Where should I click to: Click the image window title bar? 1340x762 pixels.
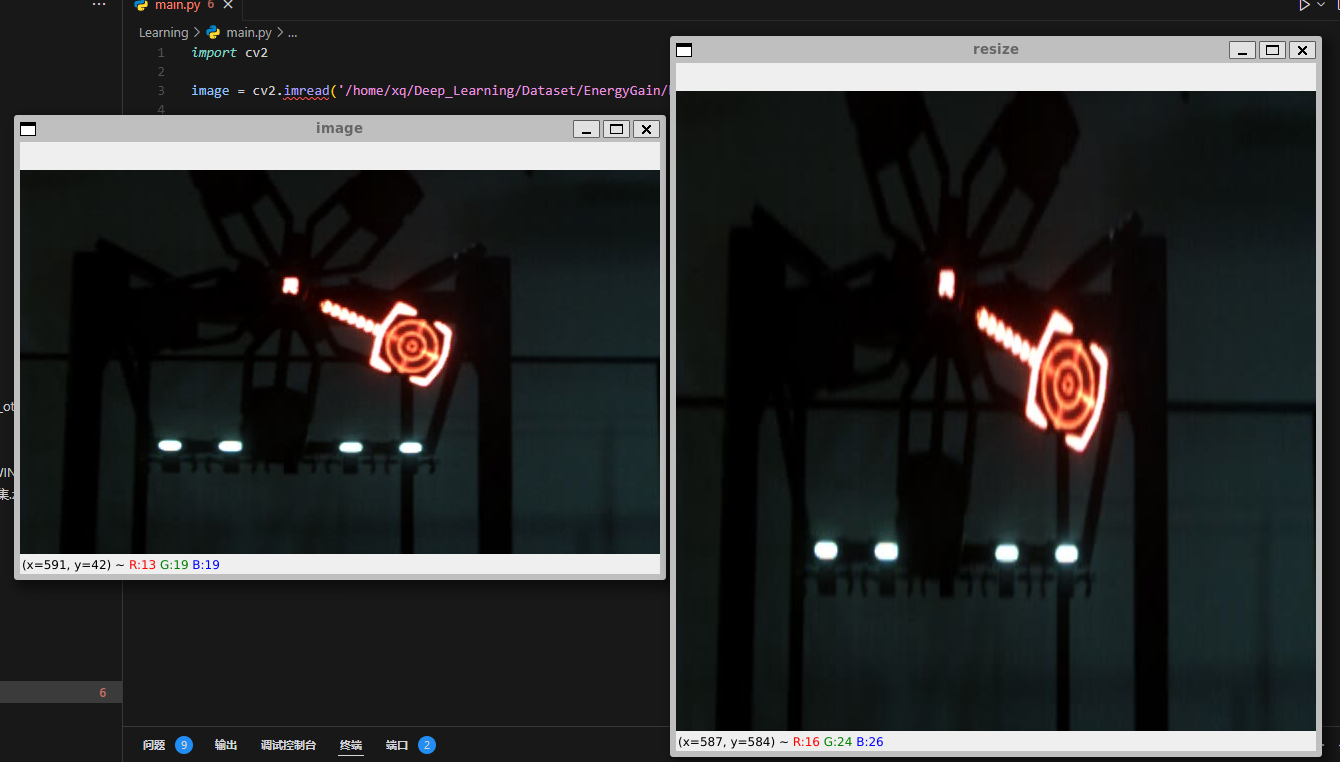coord(339,128)
